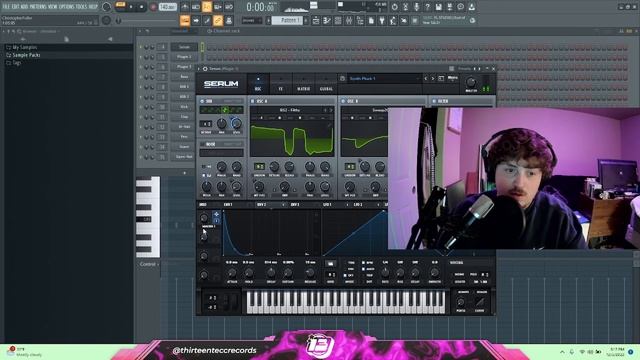
Task: Click Serum's MASTER volume knob
Action: coord(471,82)
